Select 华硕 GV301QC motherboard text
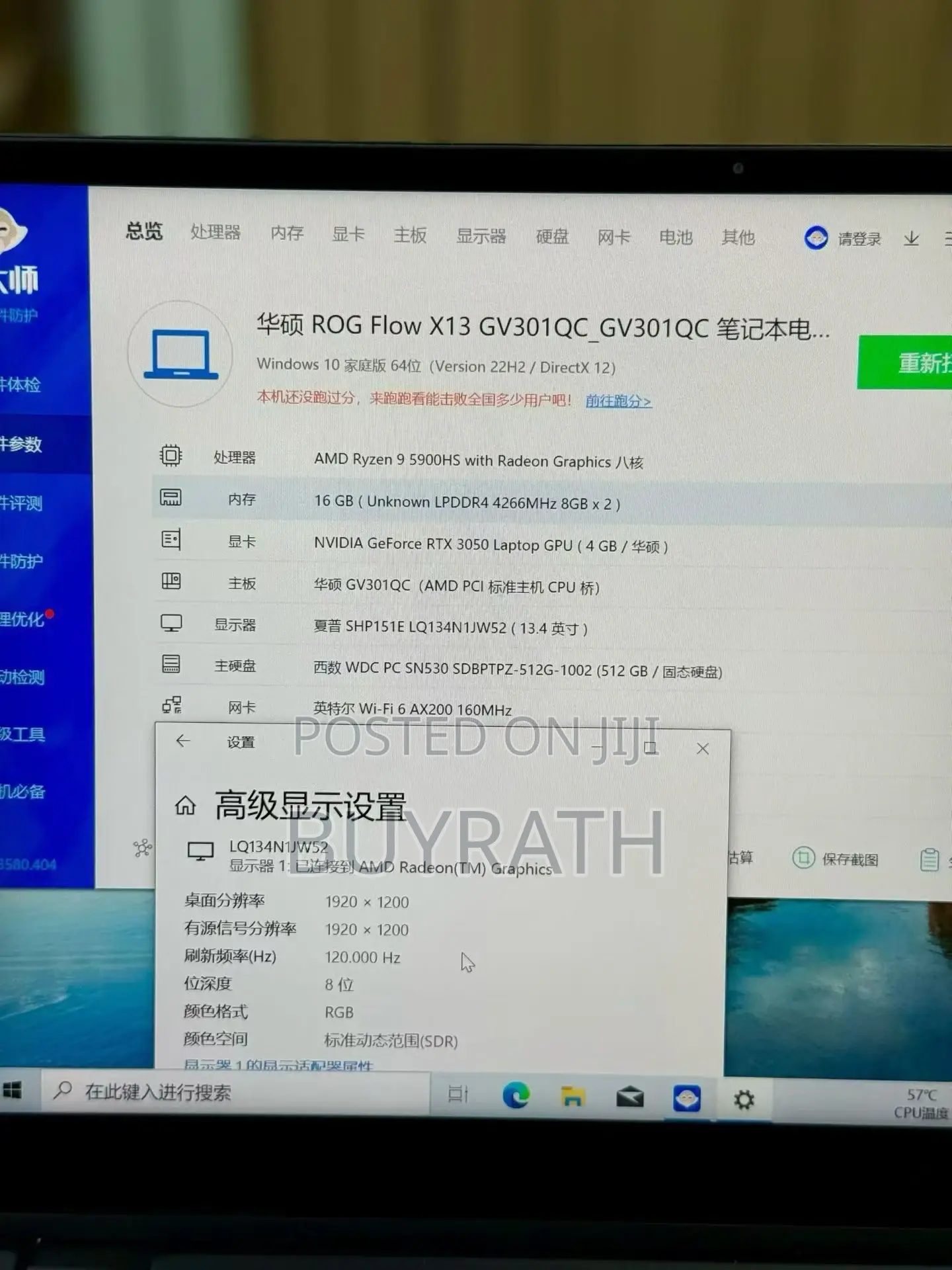 click(456, 586)
